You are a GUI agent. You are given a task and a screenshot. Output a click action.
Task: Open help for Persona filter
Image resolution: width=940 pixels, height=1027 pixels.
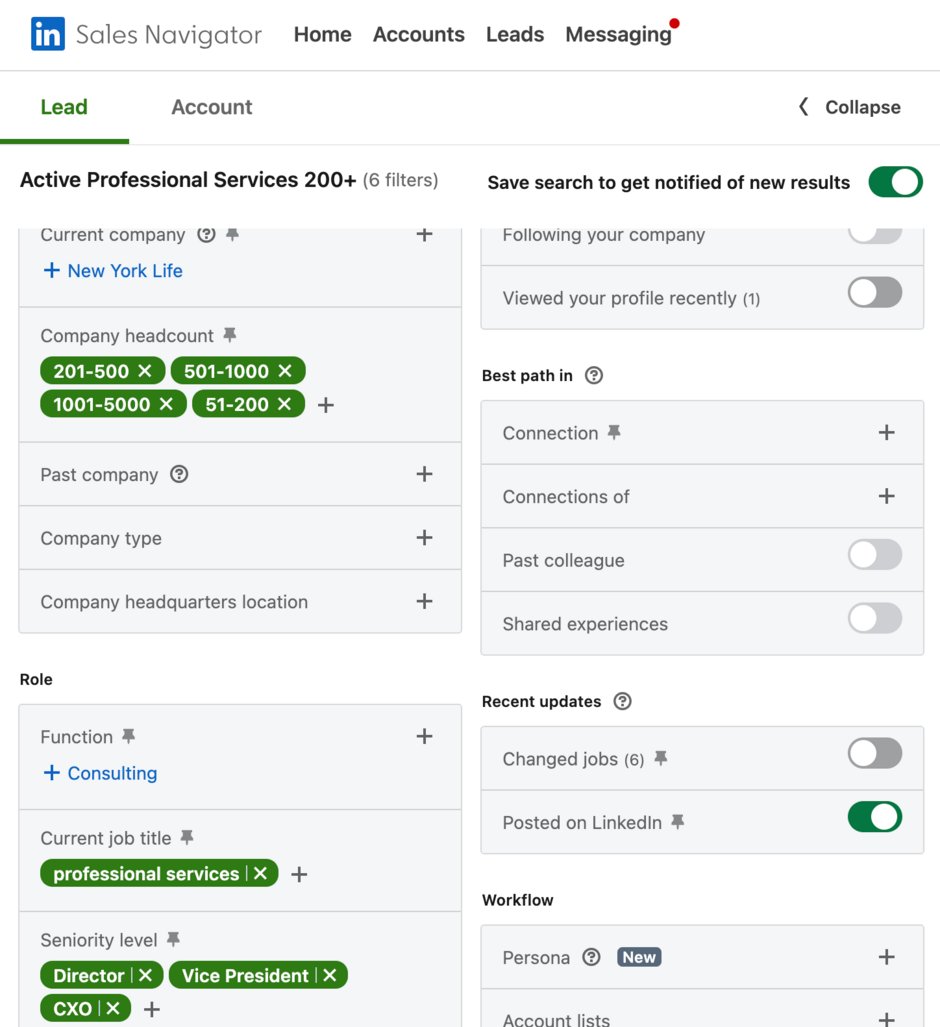tap(592, 958)
